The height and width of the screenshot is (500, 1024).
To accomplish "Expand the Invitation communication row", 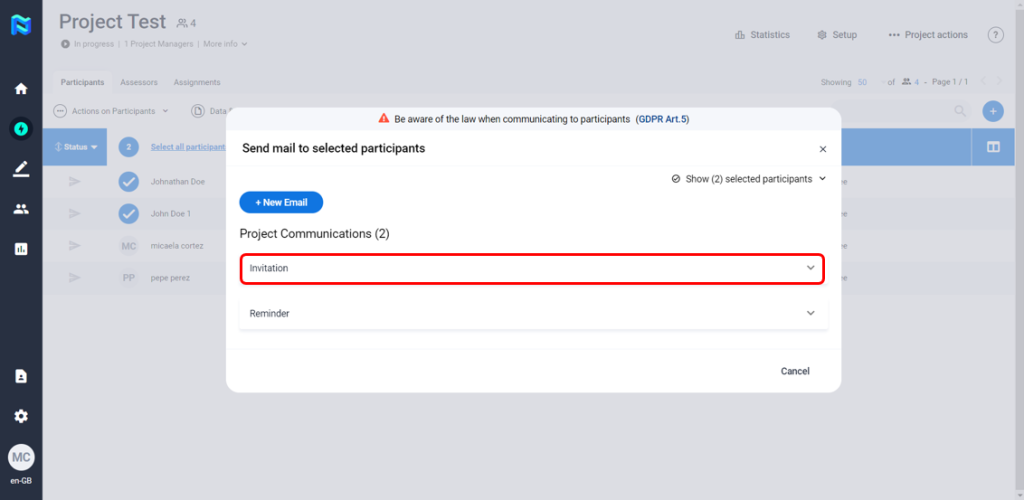I will tap(532, 268).
